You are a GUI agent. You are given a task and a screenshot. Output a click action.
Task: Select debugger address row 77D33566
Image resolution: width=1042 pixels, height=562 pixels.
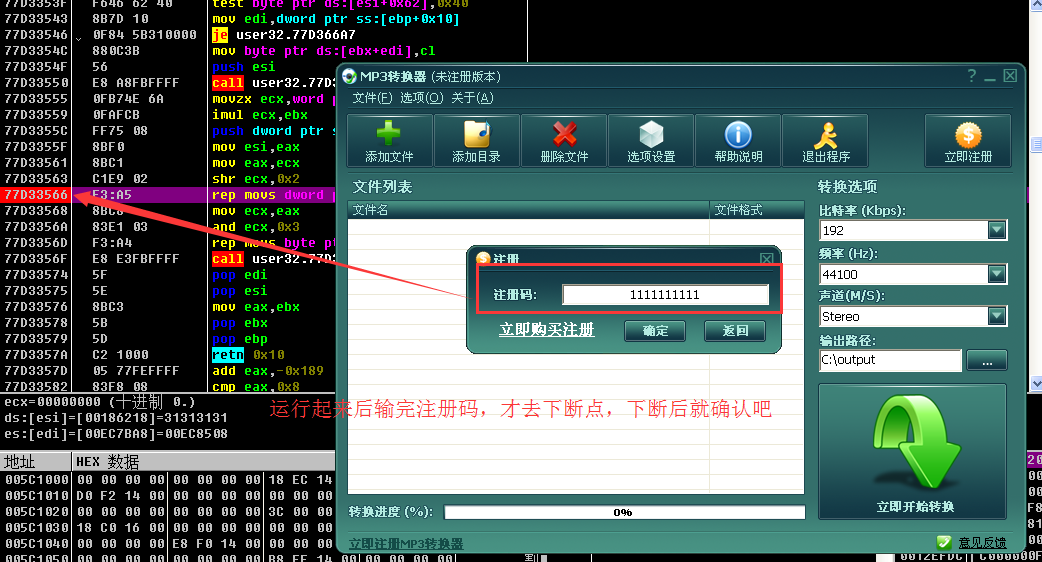click(36, 195)
